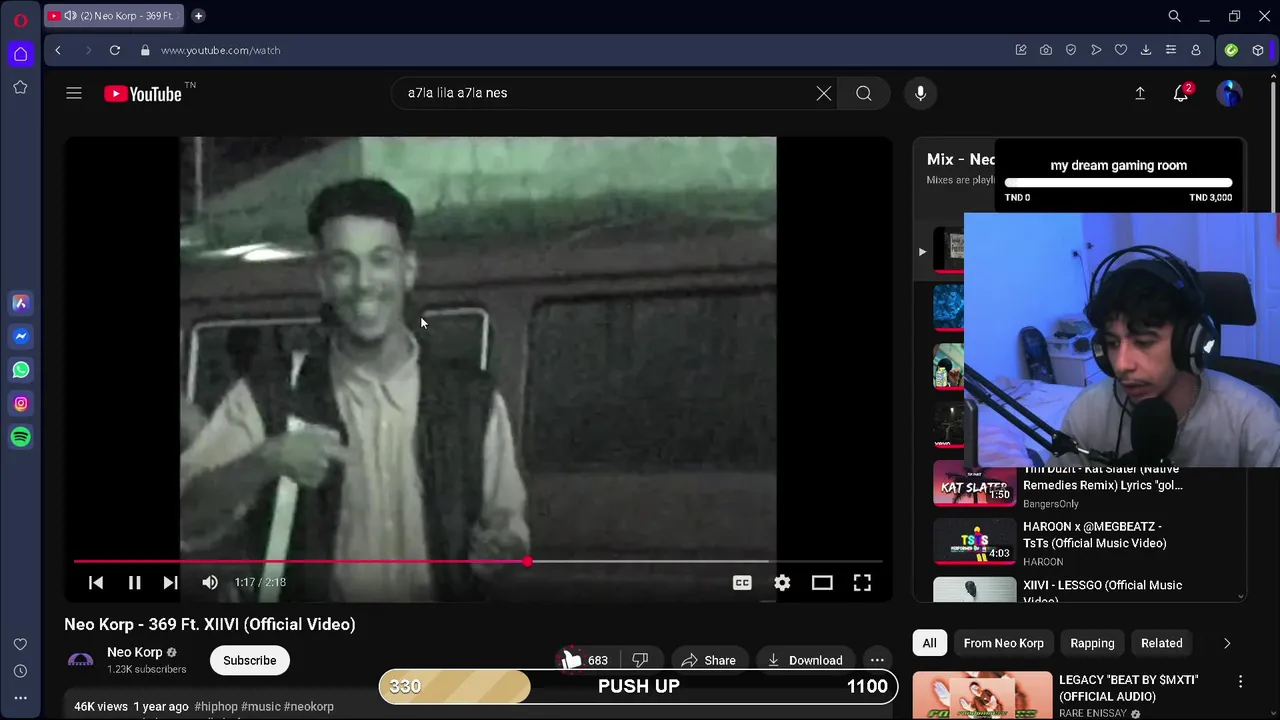Open the YouTube Create upload button
Screen dimensions: 1280x720
[1140, 93]
